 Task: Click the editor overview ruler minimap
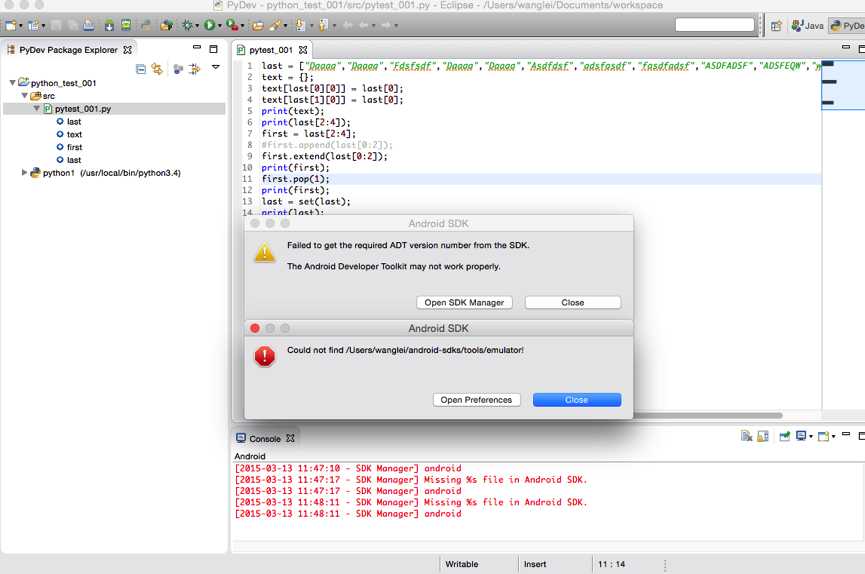(843, 84)
